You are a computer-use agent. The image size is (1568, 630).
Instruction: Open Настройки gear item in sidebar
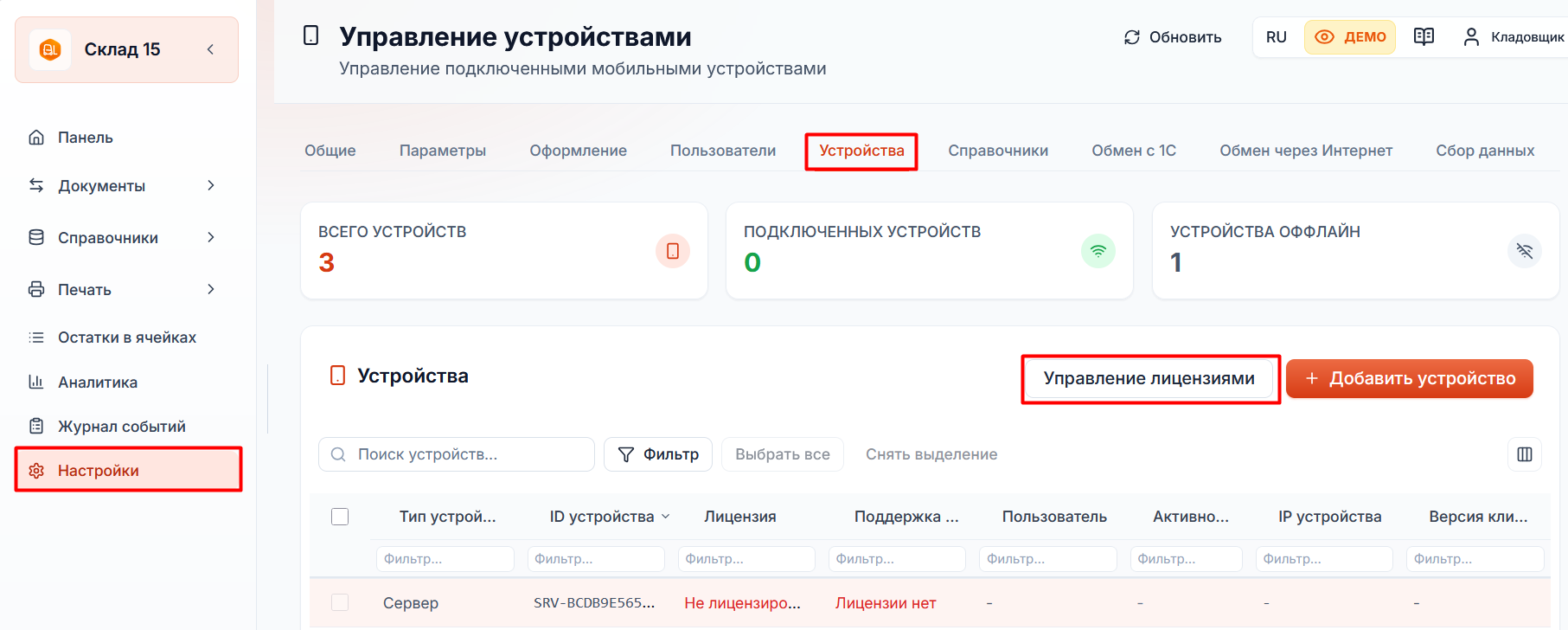point(128,470)
